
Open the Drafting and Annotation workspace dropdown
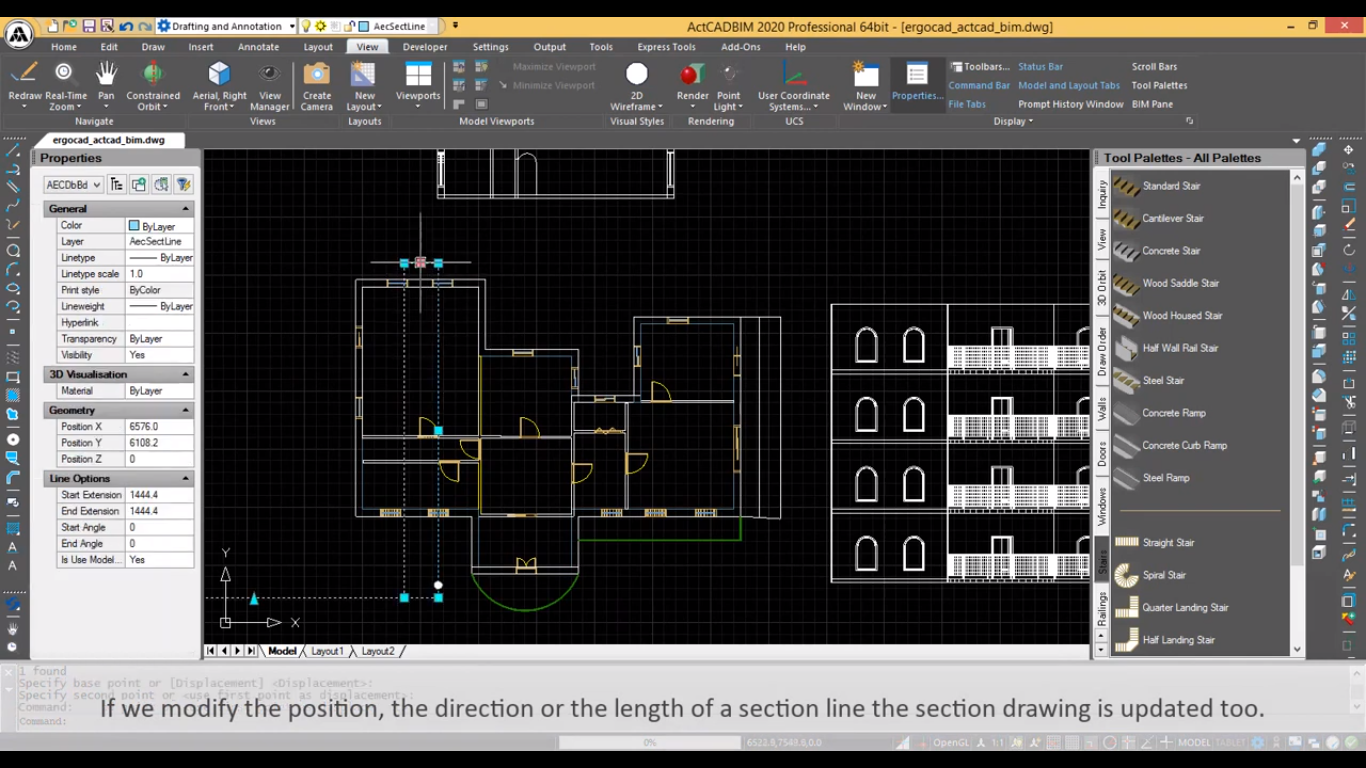[291, 26]
